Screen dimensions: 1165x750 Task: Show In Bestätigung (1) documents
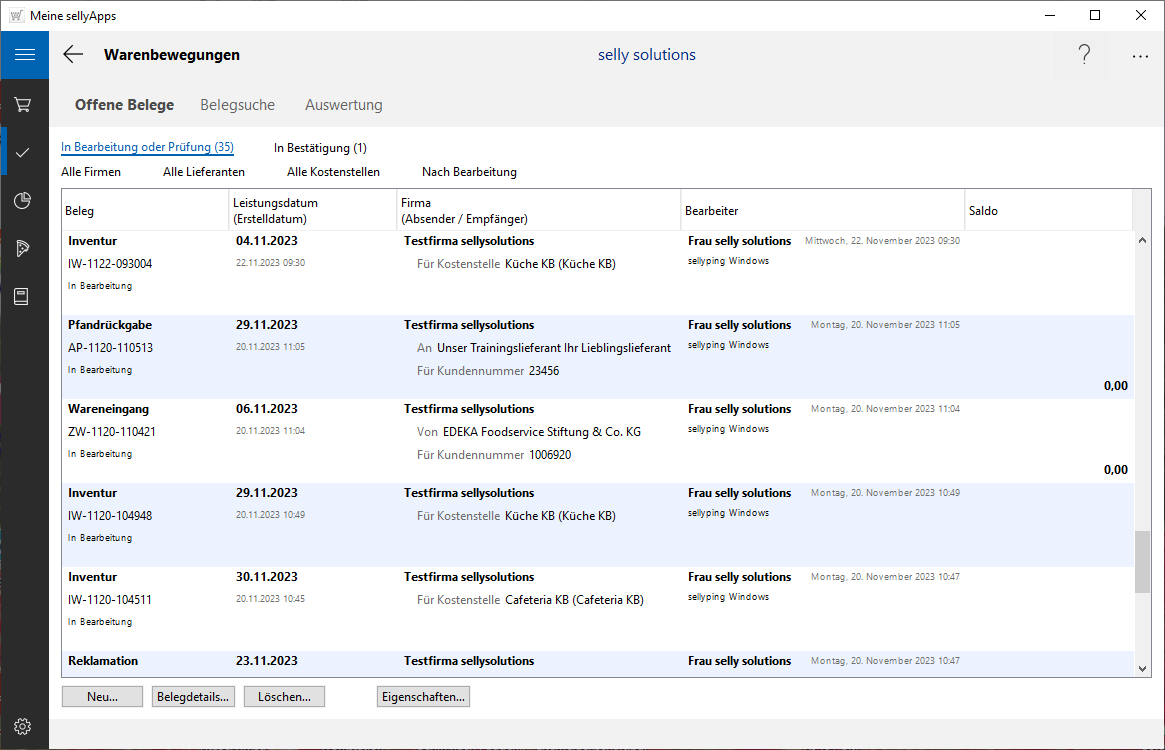pos(320,148)
